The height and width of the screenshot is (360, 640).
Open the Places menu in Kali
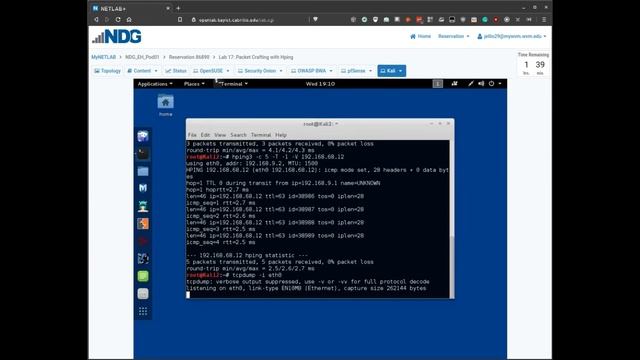coord(194,84)
